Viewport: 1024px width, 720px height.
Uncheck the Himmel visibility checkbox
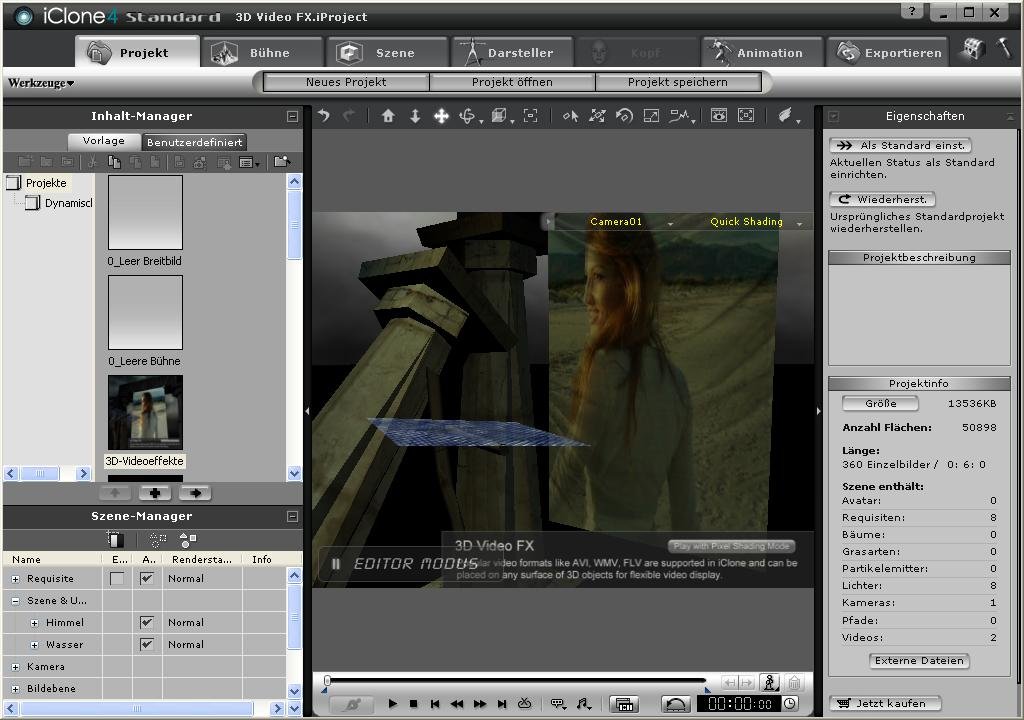147,622
